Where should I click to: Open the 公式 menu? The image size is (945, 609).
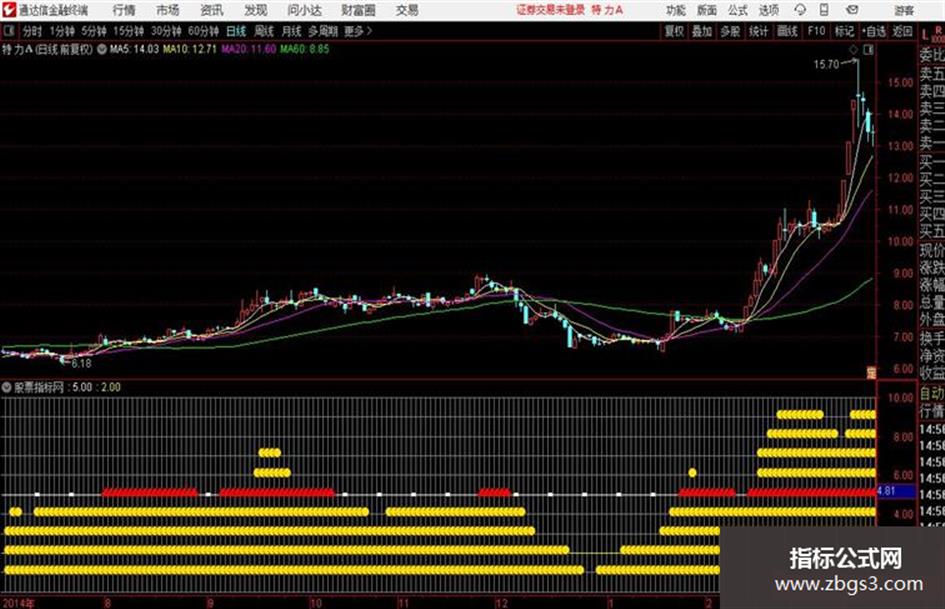[738, 10]
